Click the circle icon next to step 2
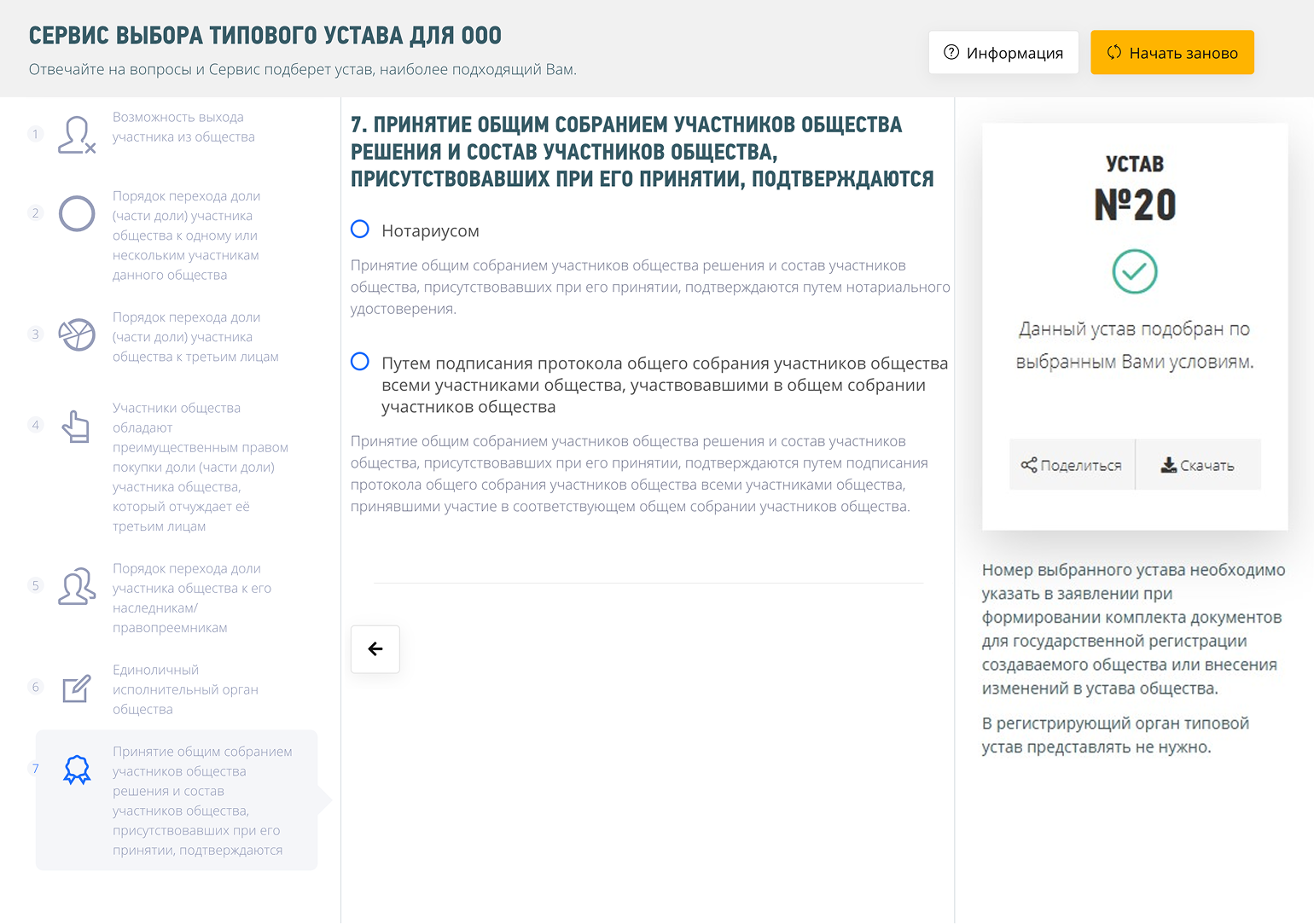Image resolution: width=1314 pixels, height=924 pixels. (77, 213)
